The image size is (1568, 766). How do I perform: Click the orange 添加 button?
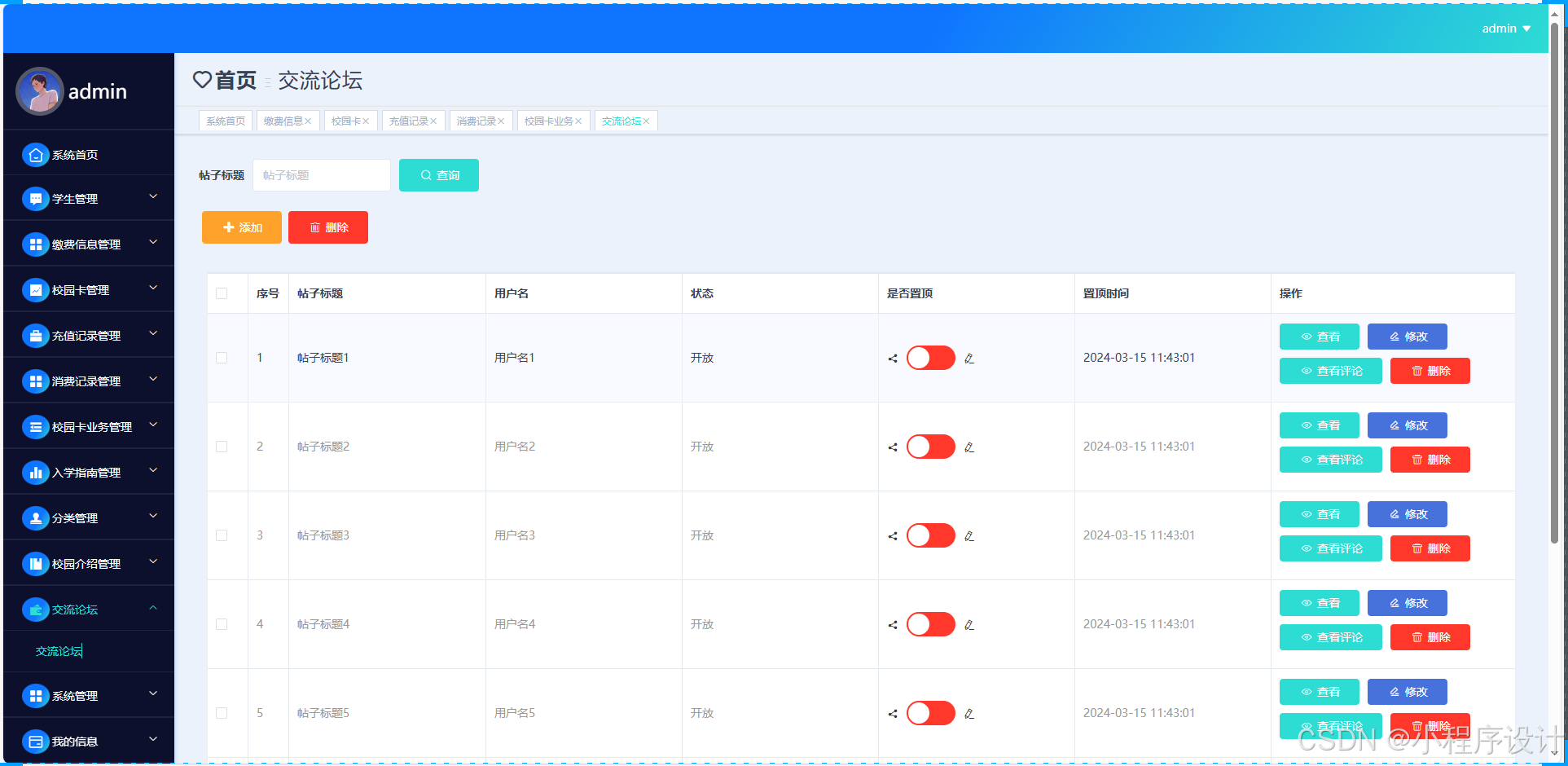[x=242, y=227]
